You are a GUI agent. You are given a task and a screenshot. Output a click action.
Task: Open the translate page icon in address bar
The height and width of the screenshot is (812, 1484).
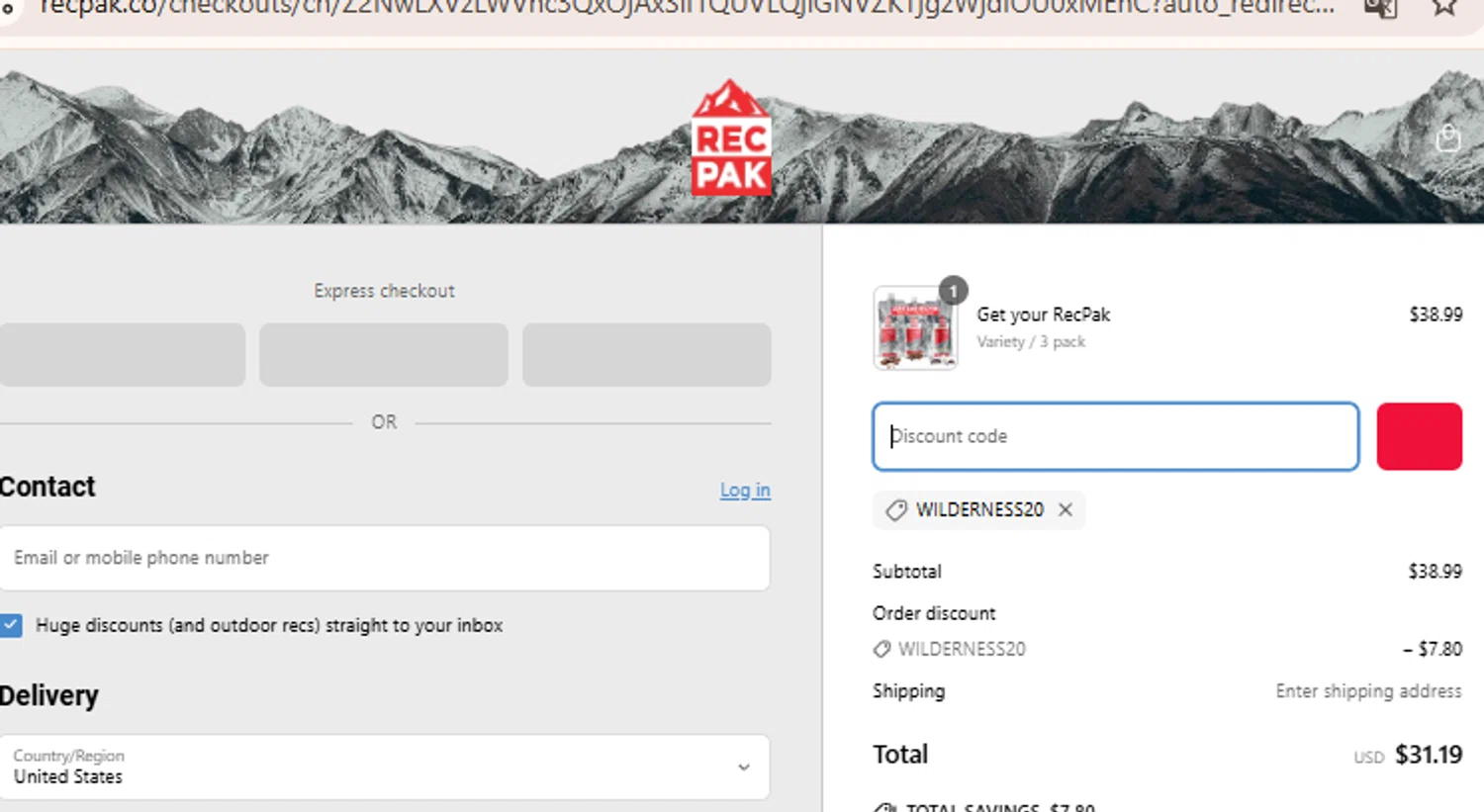(1380, 8)
